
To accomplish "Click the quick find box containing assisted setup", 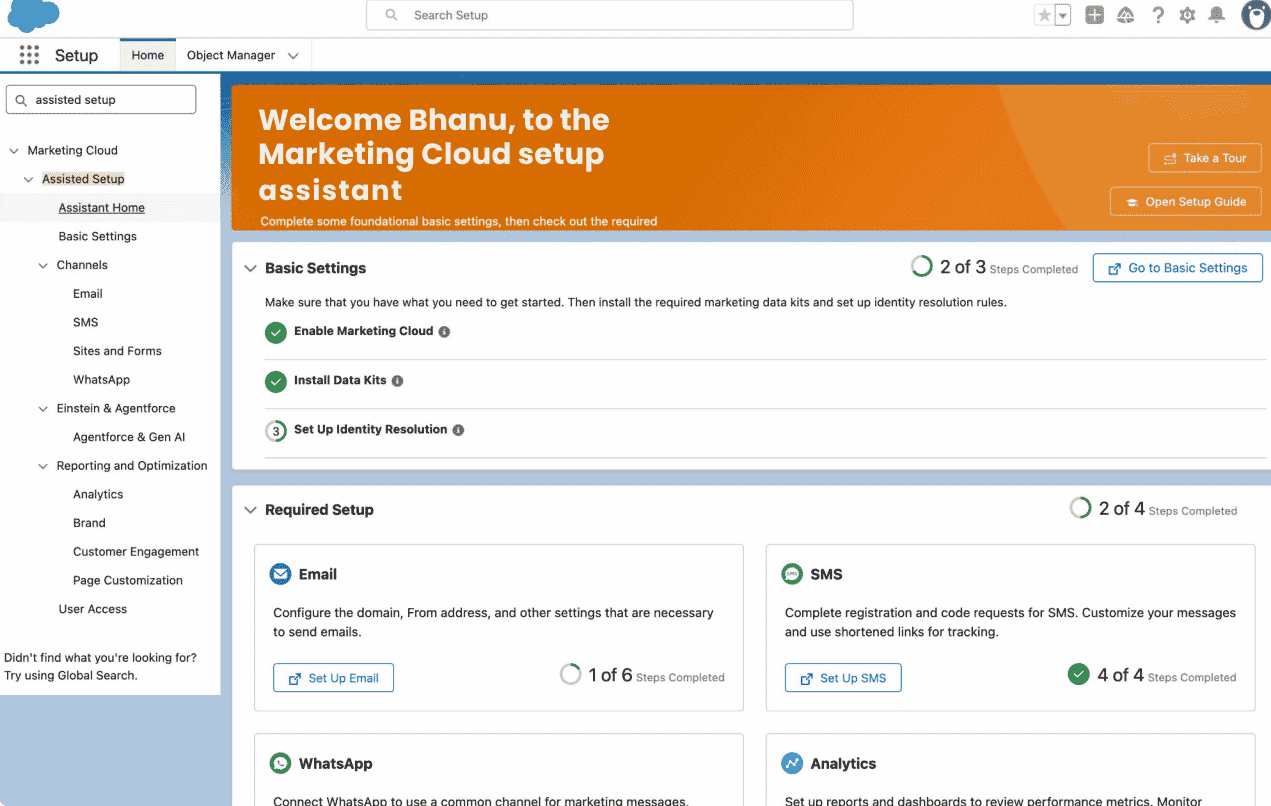I will (x=101, y=100).
